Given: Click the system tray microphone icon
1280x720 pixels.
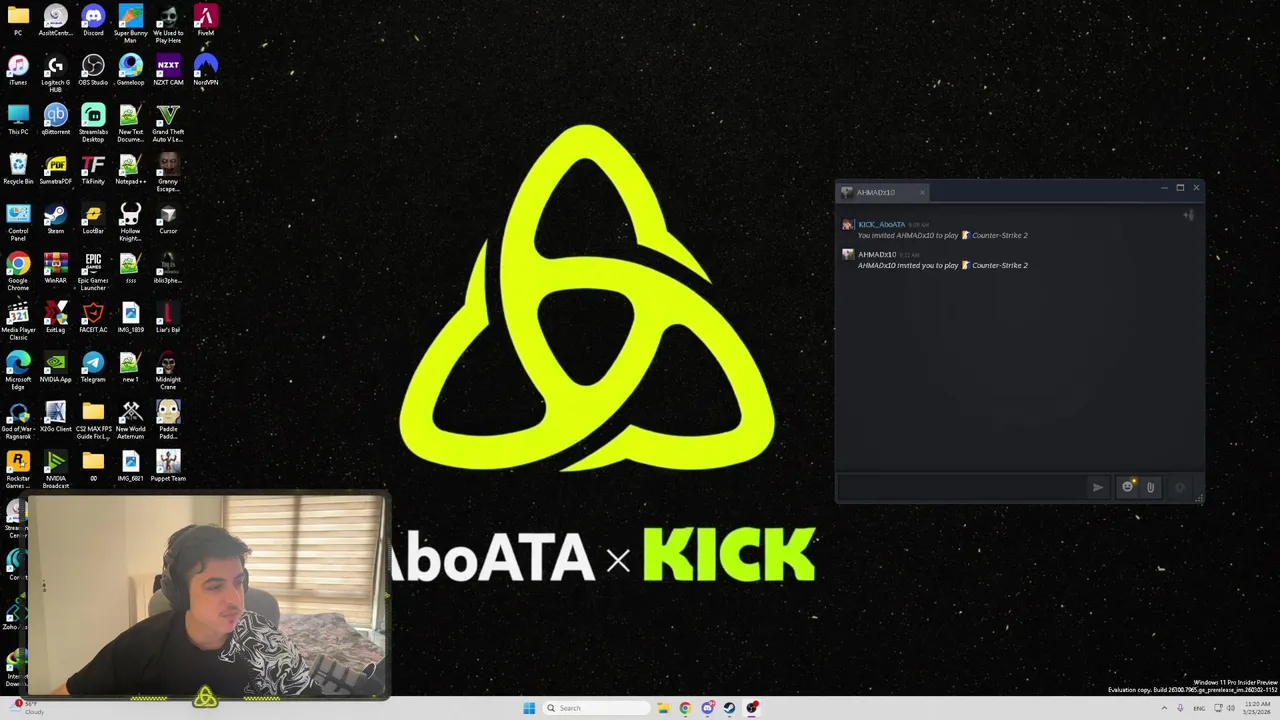Looking at the screenshot, I should (1181, 708).
